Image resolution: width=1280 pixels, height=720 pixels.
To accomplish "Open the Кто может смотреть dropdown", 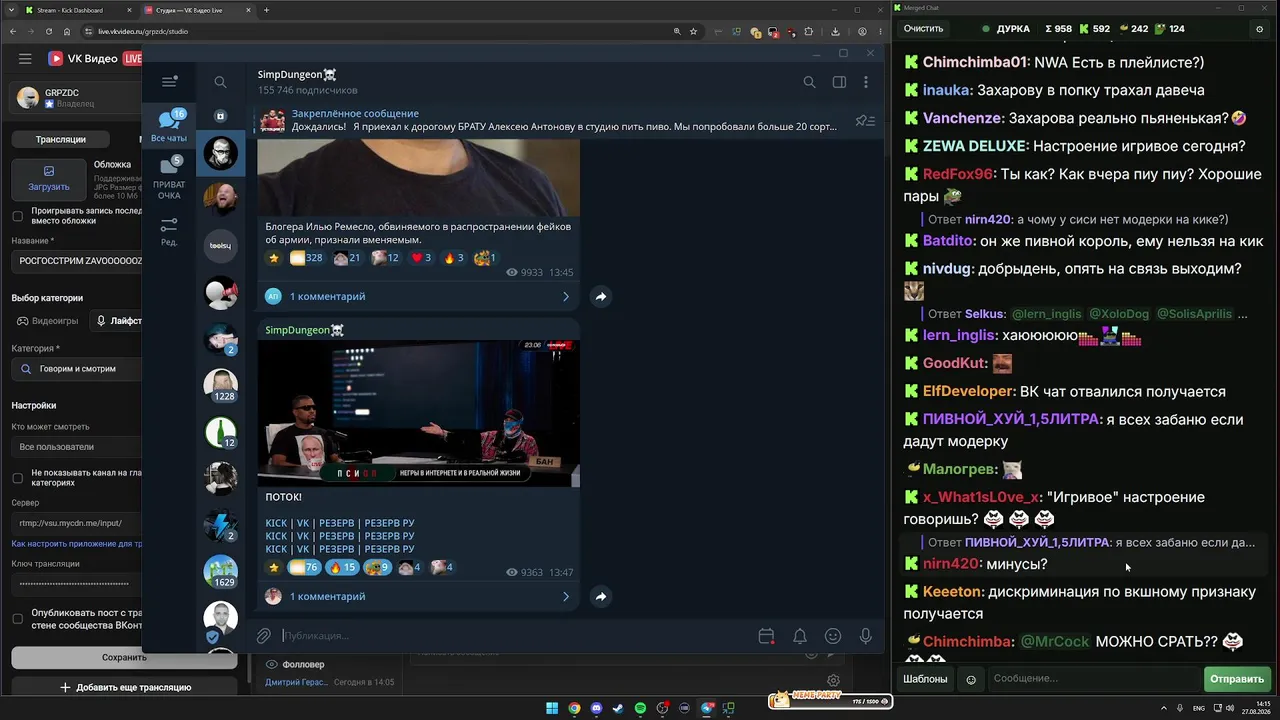I will tap(77, 447).
